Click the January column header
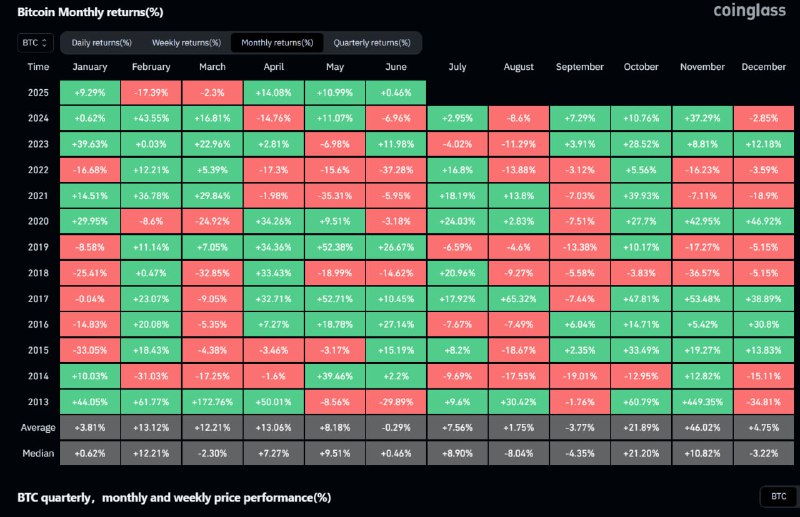 pyautogui.click(x=90, y=67)
